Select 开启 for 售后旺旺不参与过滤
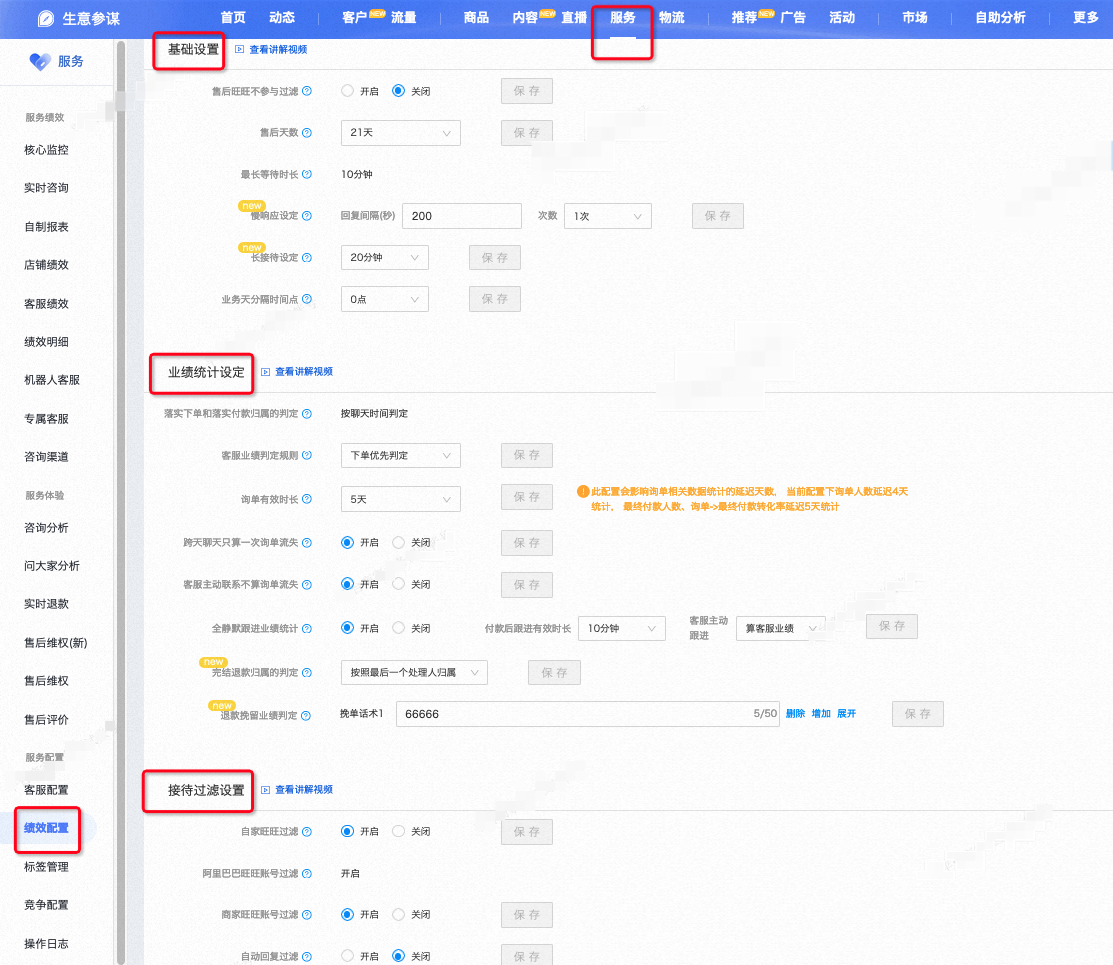This screenshot has height=965, width=1113. [x=347, y=91]
